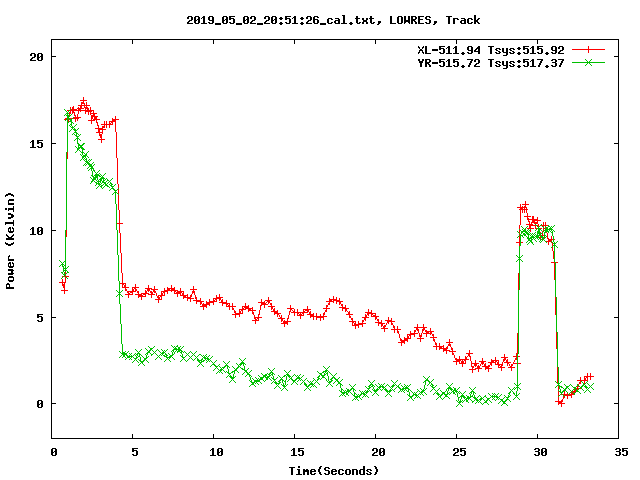Click the 'Power (Kelvin)' y-axis label
The height and width of the screenshot is (480, 640).
(x=10, y=241)
